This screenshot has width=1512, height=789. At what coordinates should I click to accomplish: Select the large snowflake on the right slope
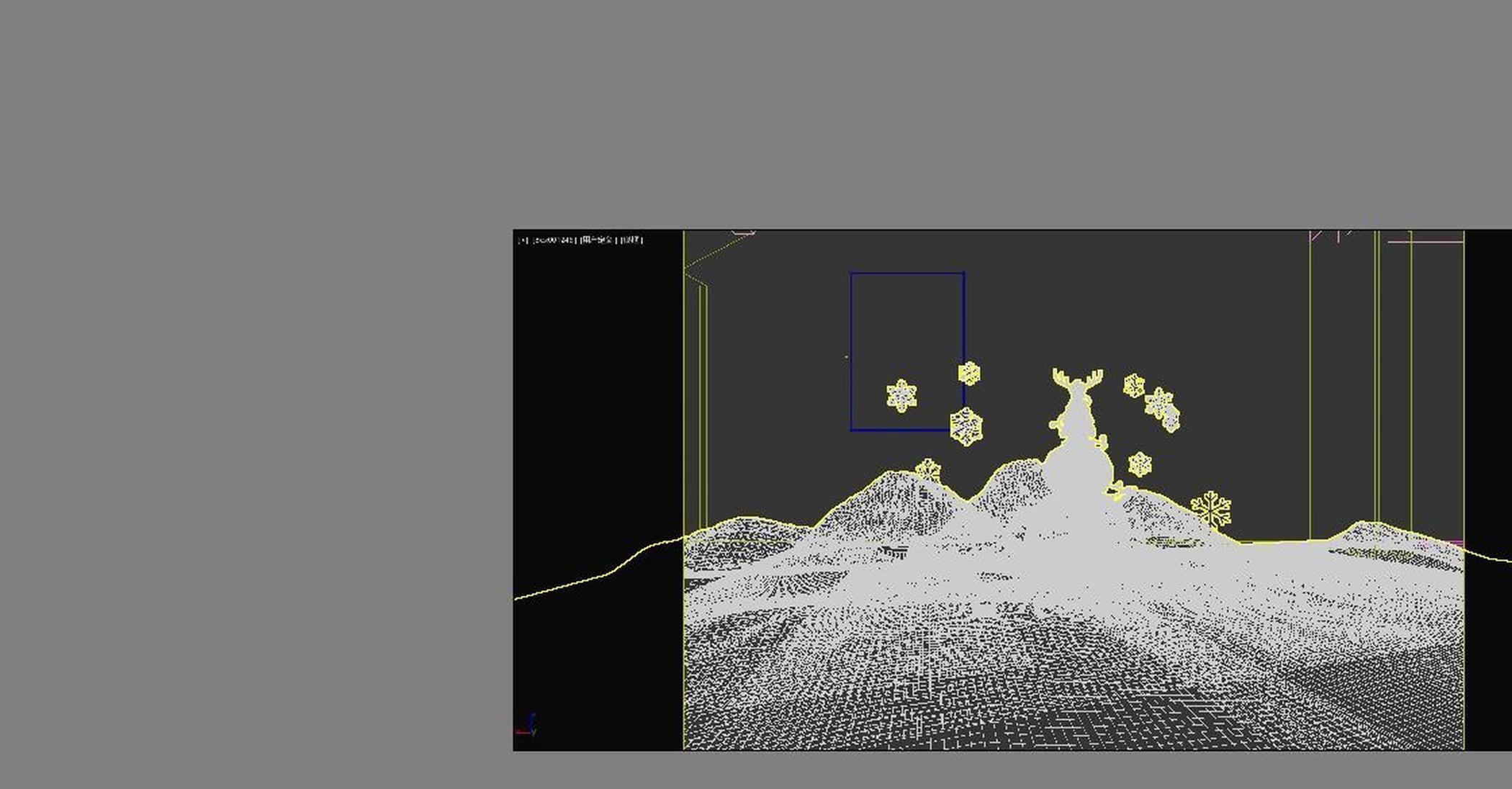(x=1212, y=510)
